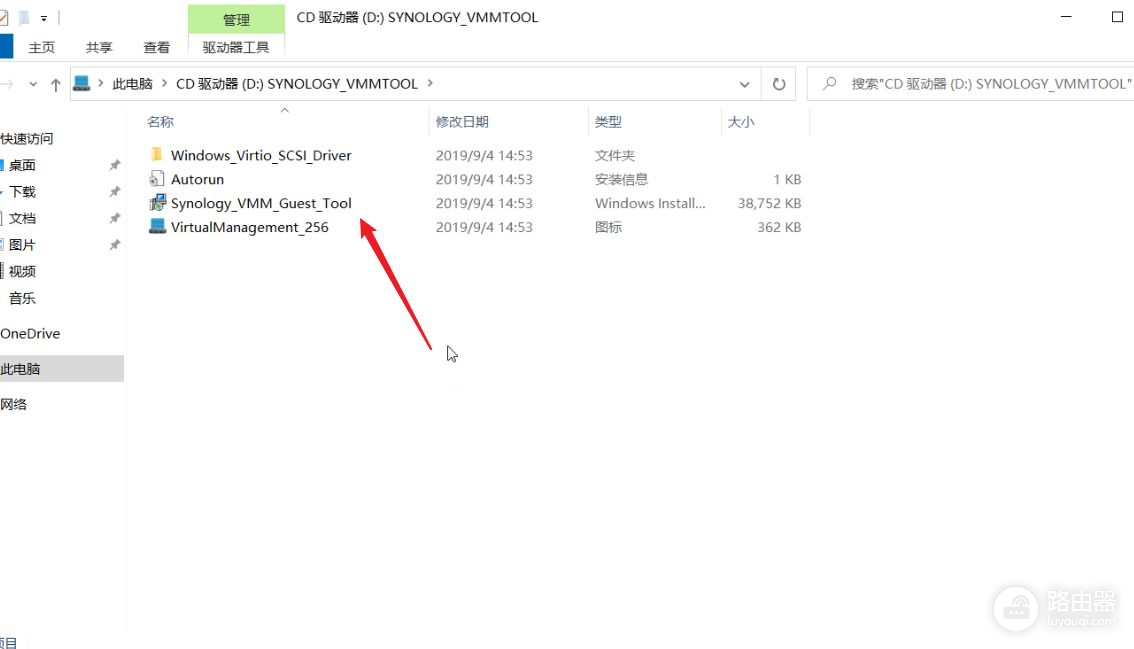
Task: Open the 主页 ribbon tab
Action: click(41, 47)
